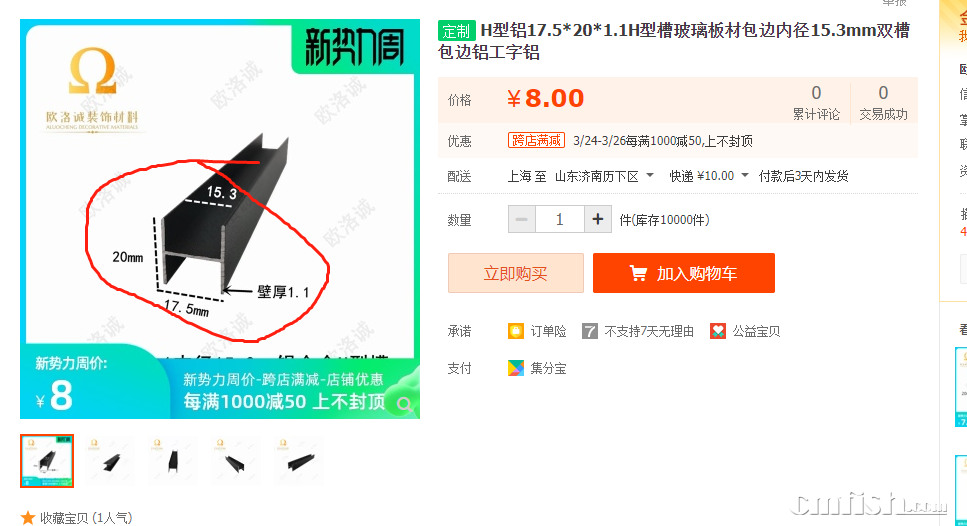Click 加入购物车 add to cart button
Image resolution: width=967 pixels, height=526 pixels.
coord(683,273)
